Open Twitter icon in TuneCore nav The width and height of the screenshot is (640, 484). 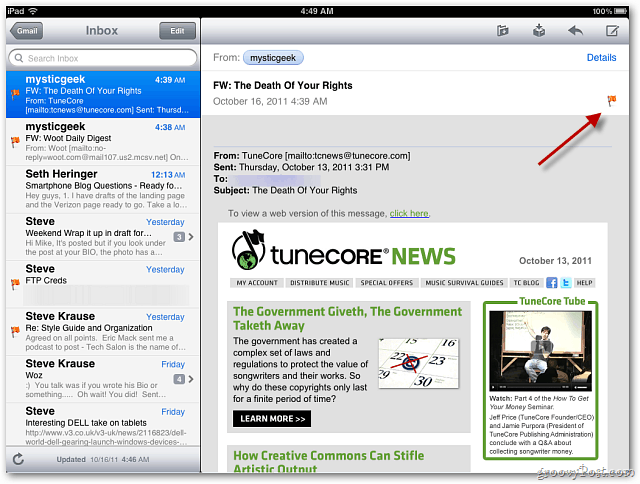coord(566,282)
